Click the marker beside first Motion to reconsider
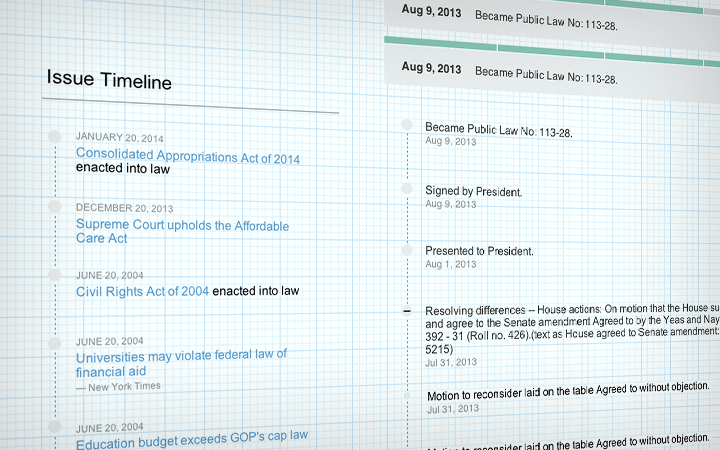 [406, 396]
